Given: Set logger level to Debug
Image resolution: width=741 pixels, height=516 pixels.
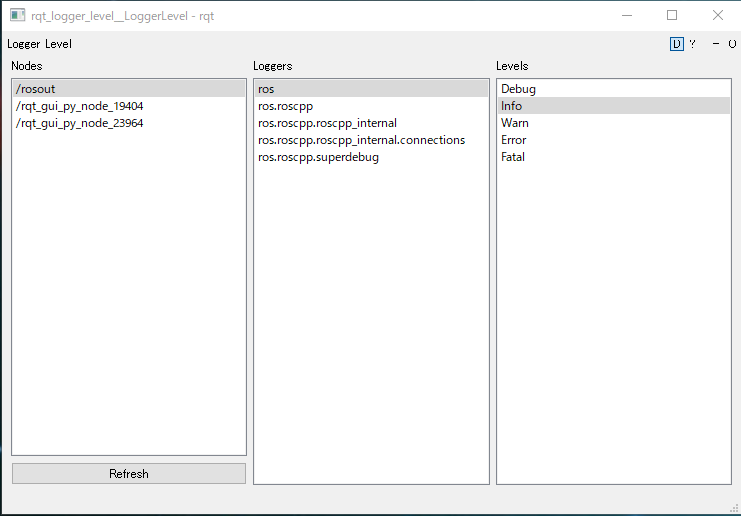Looking at the screenshot, I should pos(518,89).
